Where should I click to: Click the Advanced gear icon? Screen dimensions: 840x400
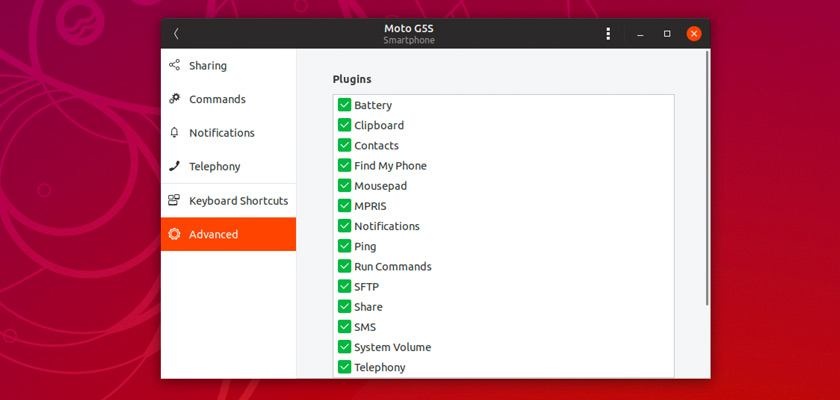pyautogui.click(x=174, y=234)
